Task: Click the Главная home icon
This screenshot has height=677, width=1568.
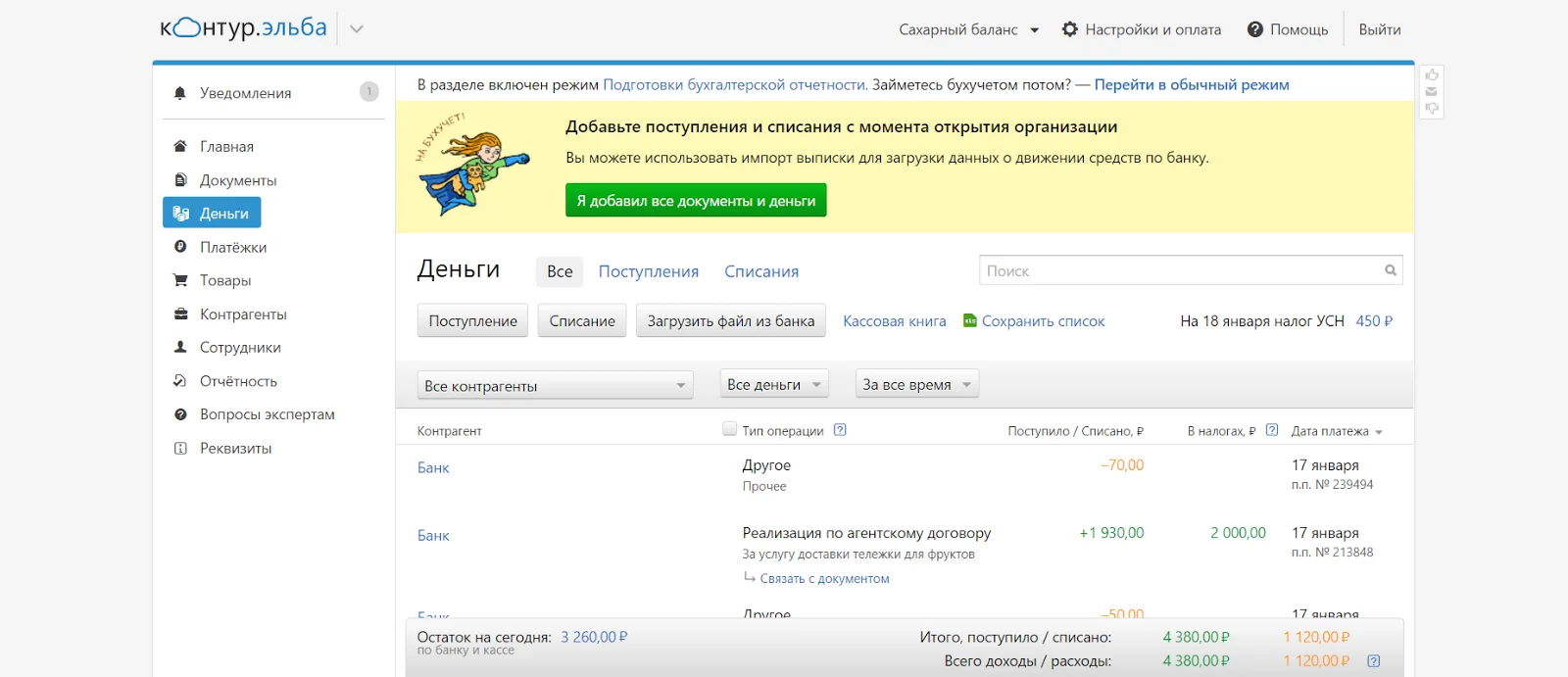Action: point(180,146)
